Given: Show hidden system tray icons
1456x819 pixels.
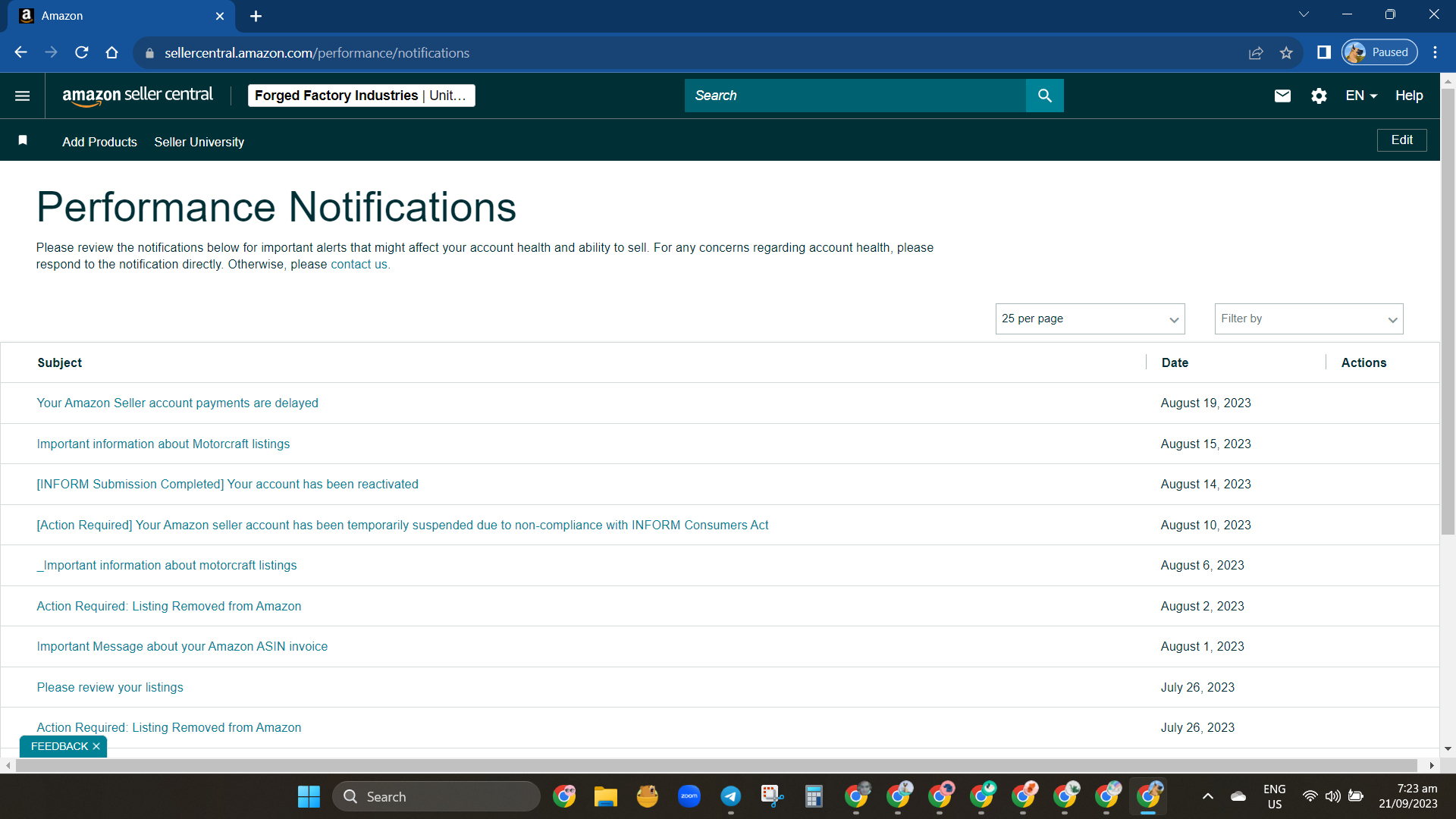Looking at the screenshot, I should (x=1208, y=796).
